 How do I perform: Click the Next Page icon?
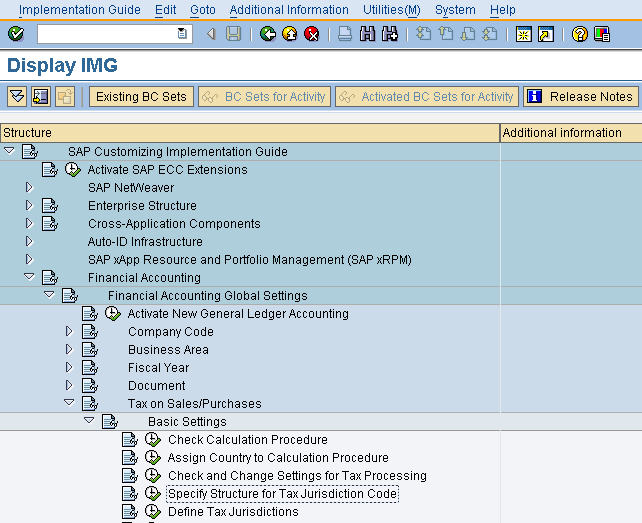(x=468, y=34)
